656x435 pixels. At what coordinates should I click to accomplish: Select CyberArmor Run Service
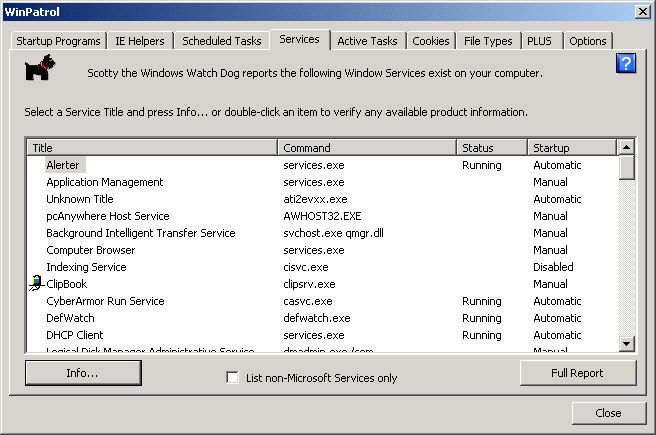pos(105,301)
